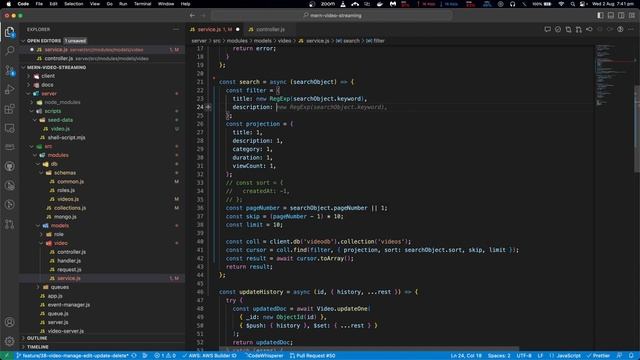Open editor More Actions ellipsis
Image resolution: width=640 pixels, height=360 pixels.
pyautogui.click(x=631, y=29)
